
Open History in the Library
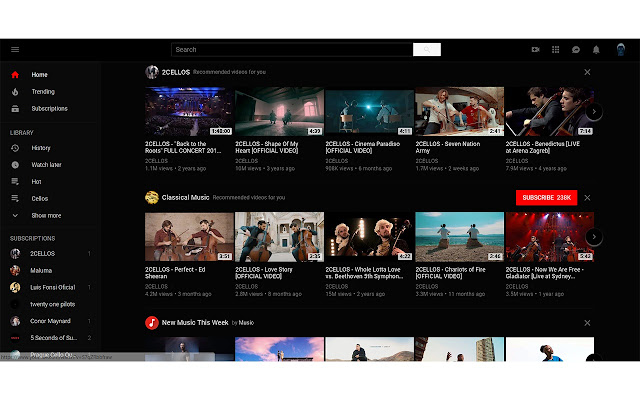[41, 148]
